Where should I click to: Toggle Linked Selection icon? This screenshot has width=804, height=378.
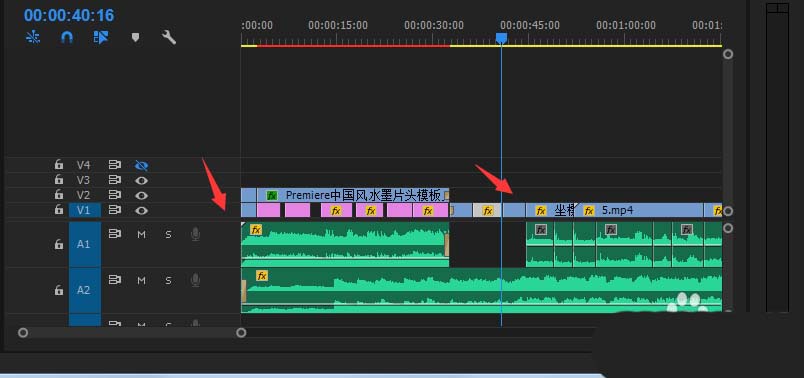101,37
